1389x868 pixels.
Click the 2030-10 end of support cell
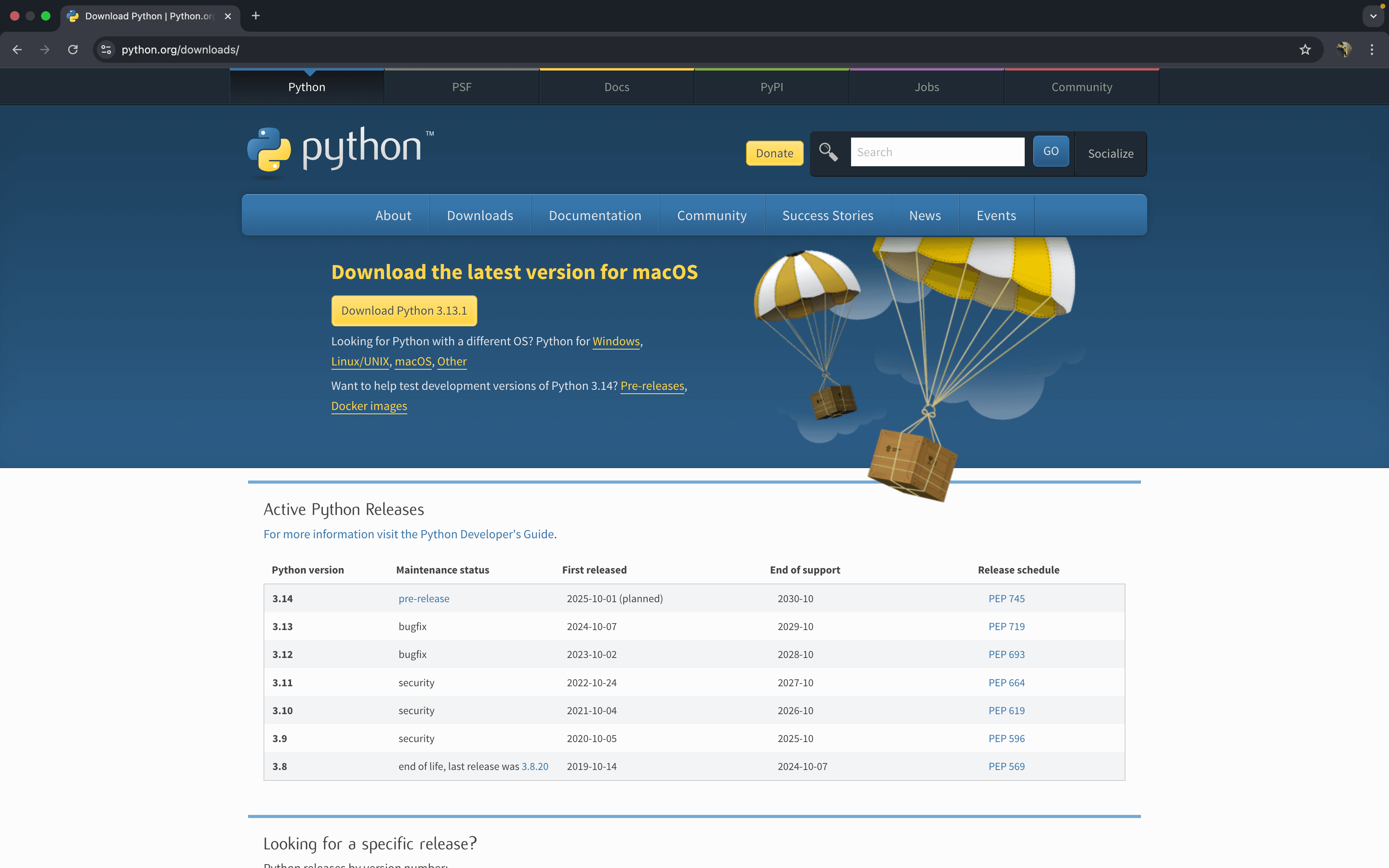click(x=796, y=598)
